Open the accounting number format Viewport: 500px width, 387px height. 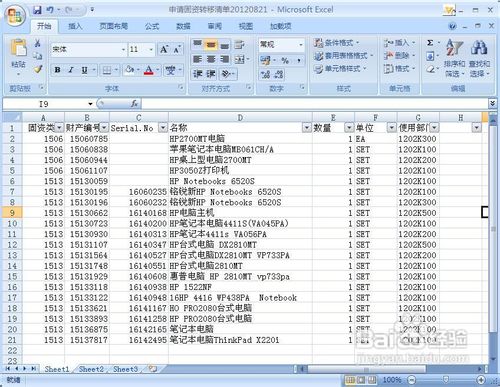tap(266, 60)
